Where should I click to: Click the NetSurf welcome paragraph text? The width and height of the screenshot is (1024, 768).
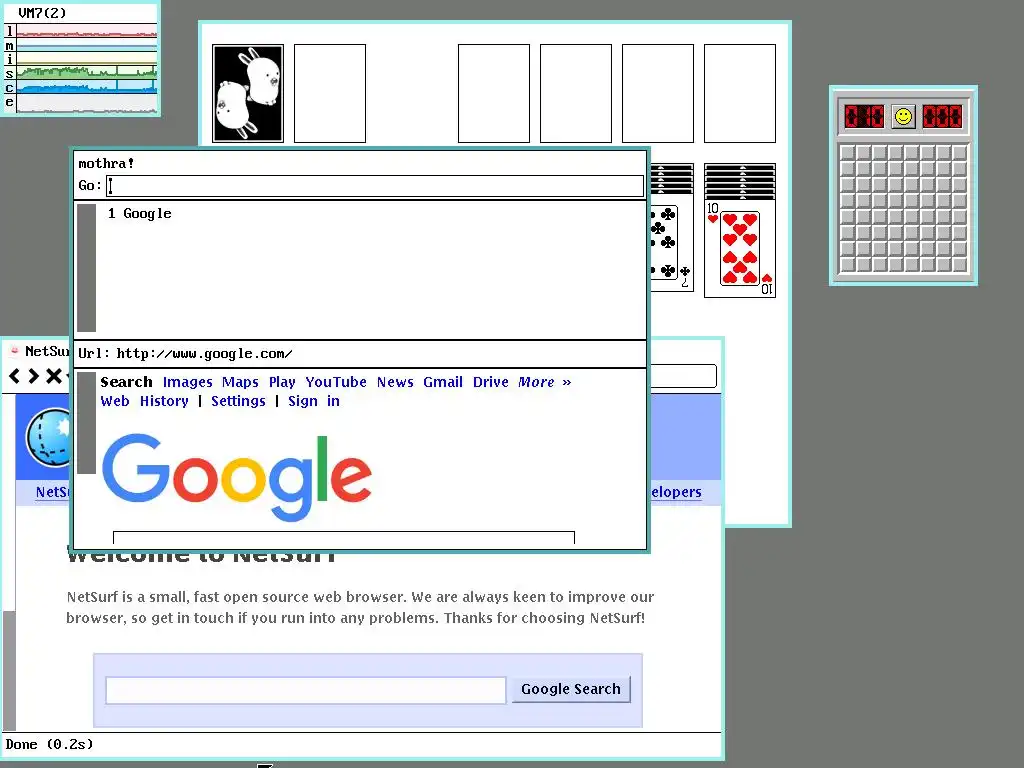(360, 607)
